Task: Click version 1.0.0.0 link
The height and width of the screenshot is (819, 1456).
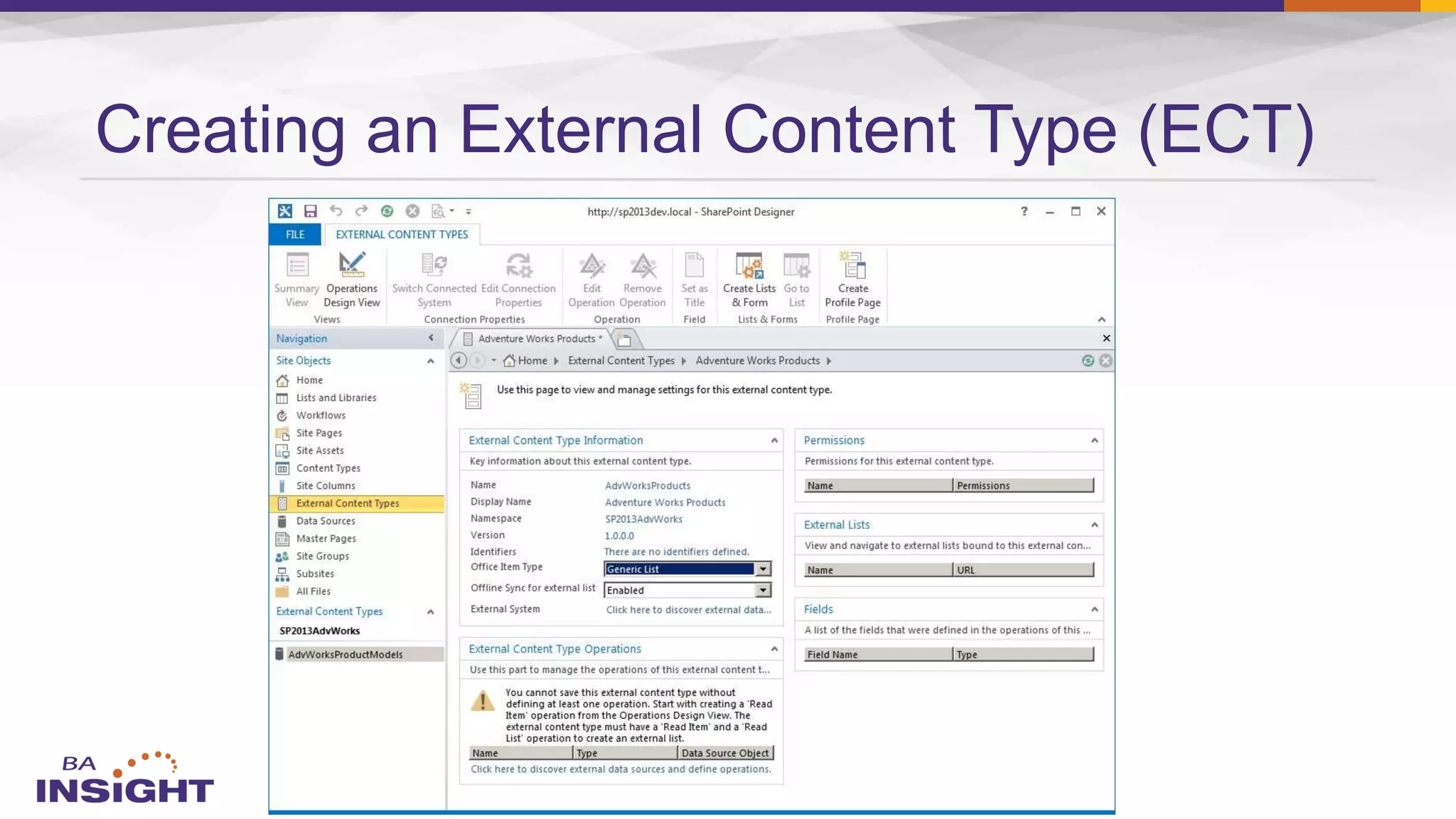Action: (619, 536)
